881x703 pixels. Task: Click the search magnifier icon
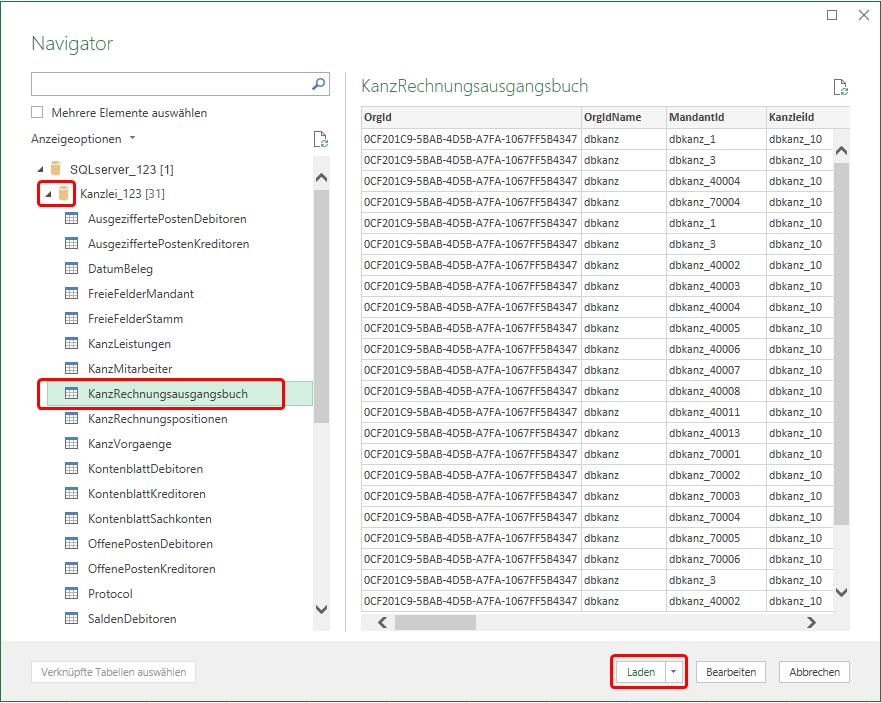pyautogui.click(x=319, y=84)
